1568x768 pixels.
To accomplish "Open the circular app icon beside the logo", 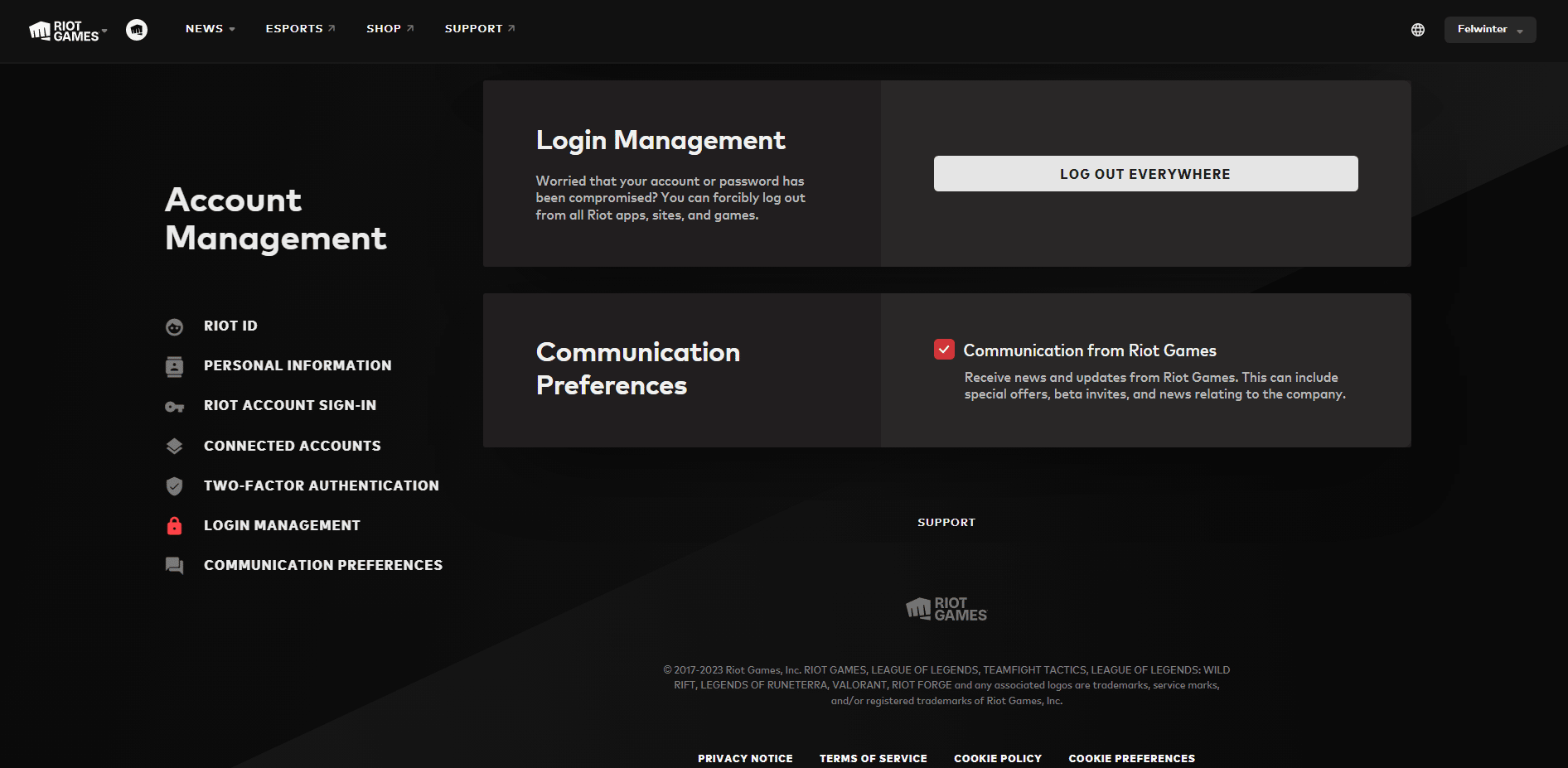I will pyautogui.click(x=137, y=29).
